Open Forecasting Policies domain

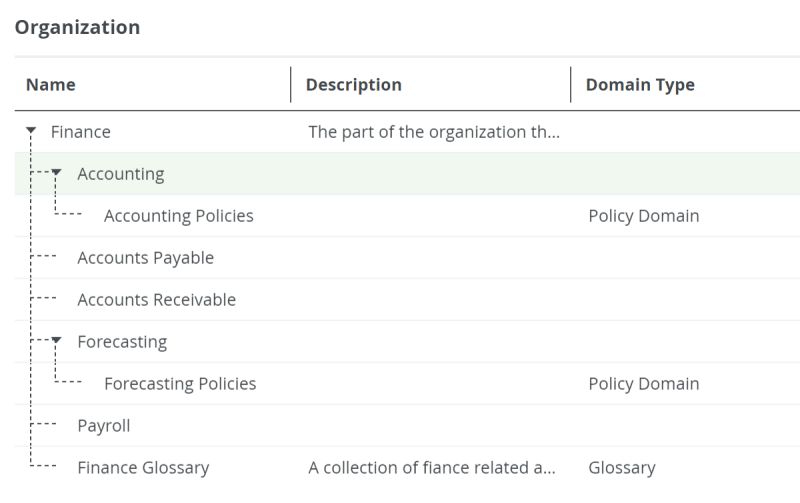(180, 384)
